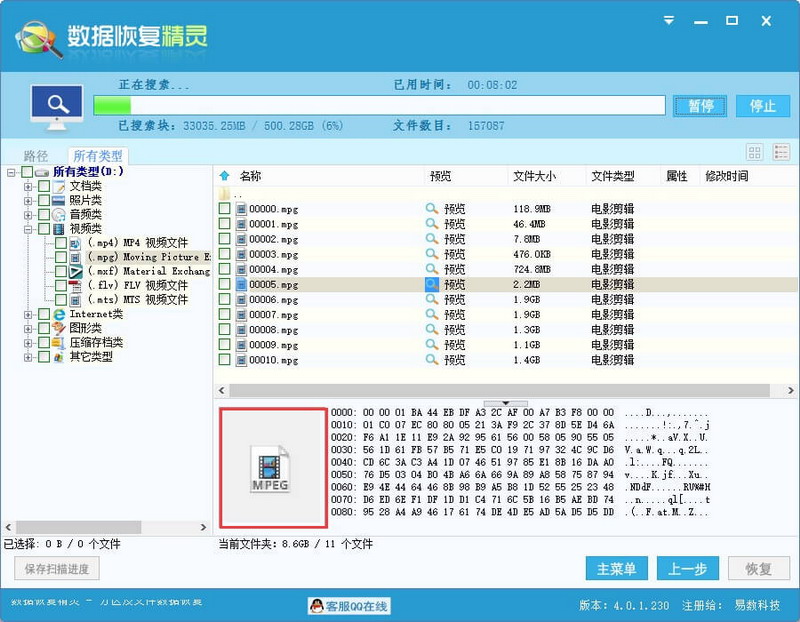The width and height of the screenshot is (800, 622).
Task: Click the preview magnifier icon for 00002.mpg
Action: click(x=432, y=238)
